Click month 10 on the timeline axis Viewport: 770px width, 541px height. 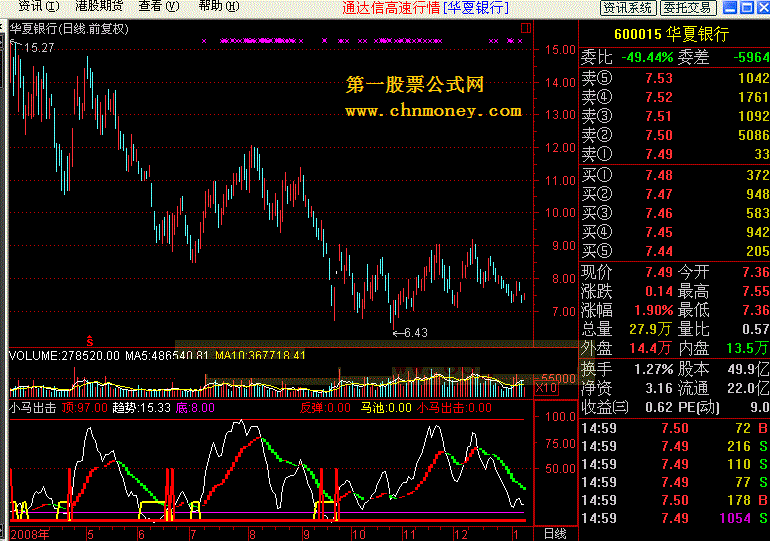tap(359, 534)
